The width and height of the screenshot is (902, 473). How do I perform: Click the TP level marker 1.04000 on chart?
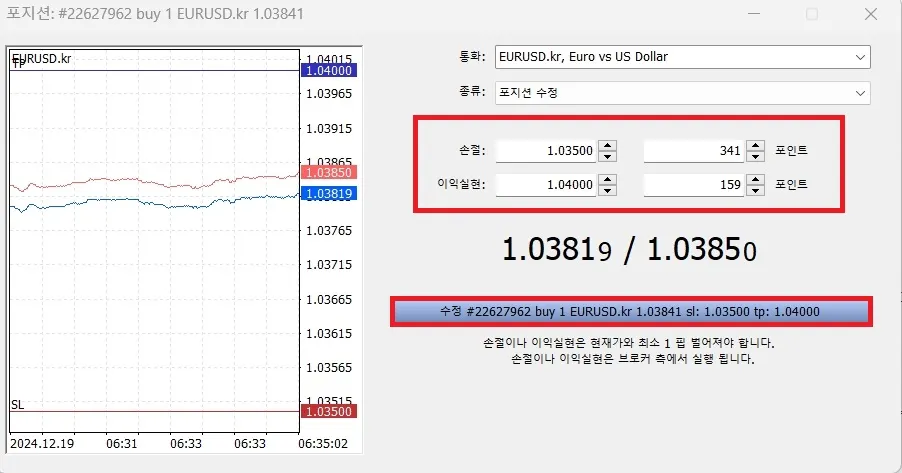329,70
